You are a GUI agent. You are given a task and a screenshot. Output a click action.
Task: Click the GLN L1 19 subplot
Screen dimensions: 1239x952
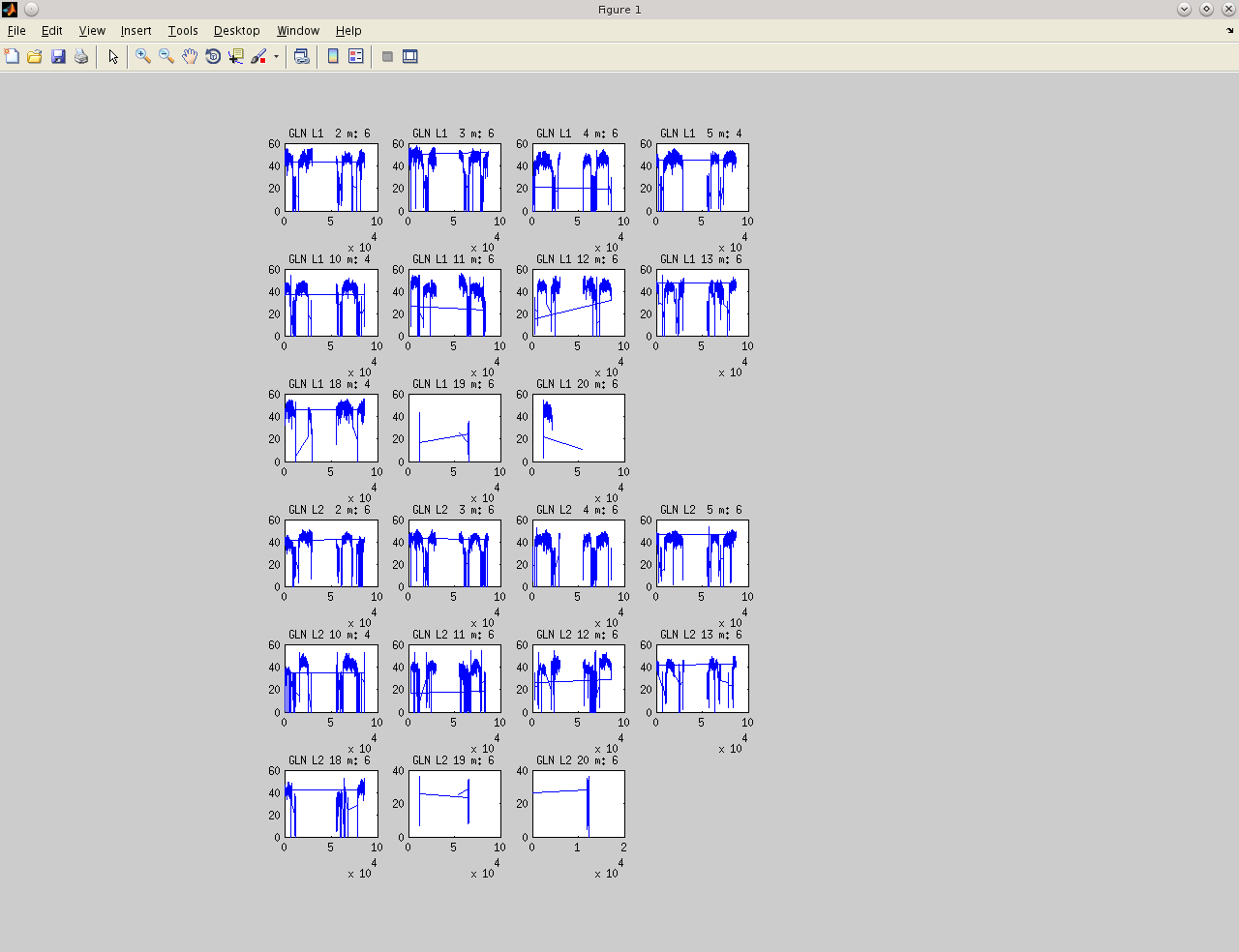[x=454, y=428]
